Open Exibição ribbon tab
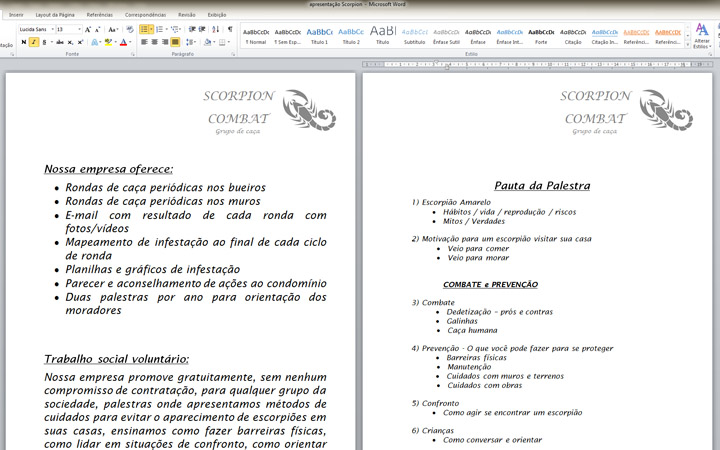The image size is (720, 450). (x=217, y=15)
